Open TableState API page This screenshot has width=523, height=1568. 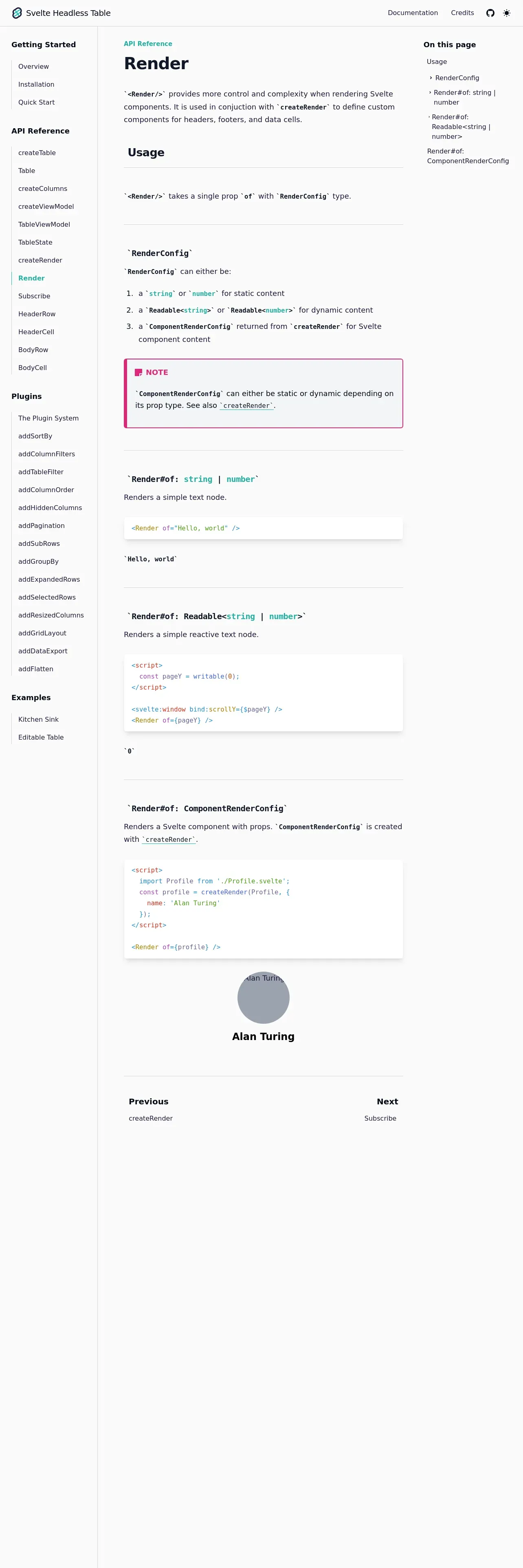tap(35, 242)
